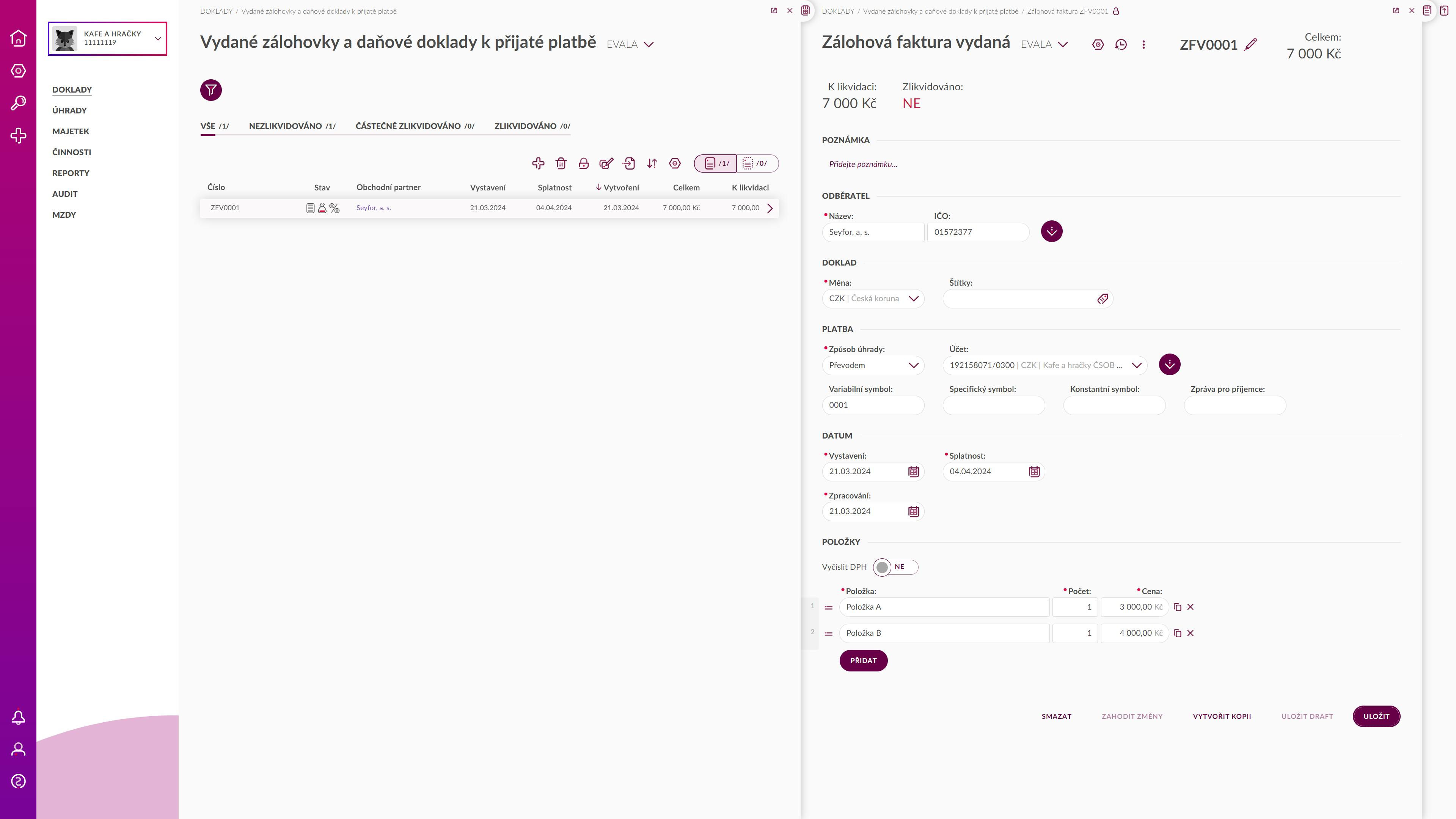Switch to ČÁSTEČNĚ ZLIKVIDOVÁNO tab
The image size is (1456, 819).
click(x=415, y=126)
